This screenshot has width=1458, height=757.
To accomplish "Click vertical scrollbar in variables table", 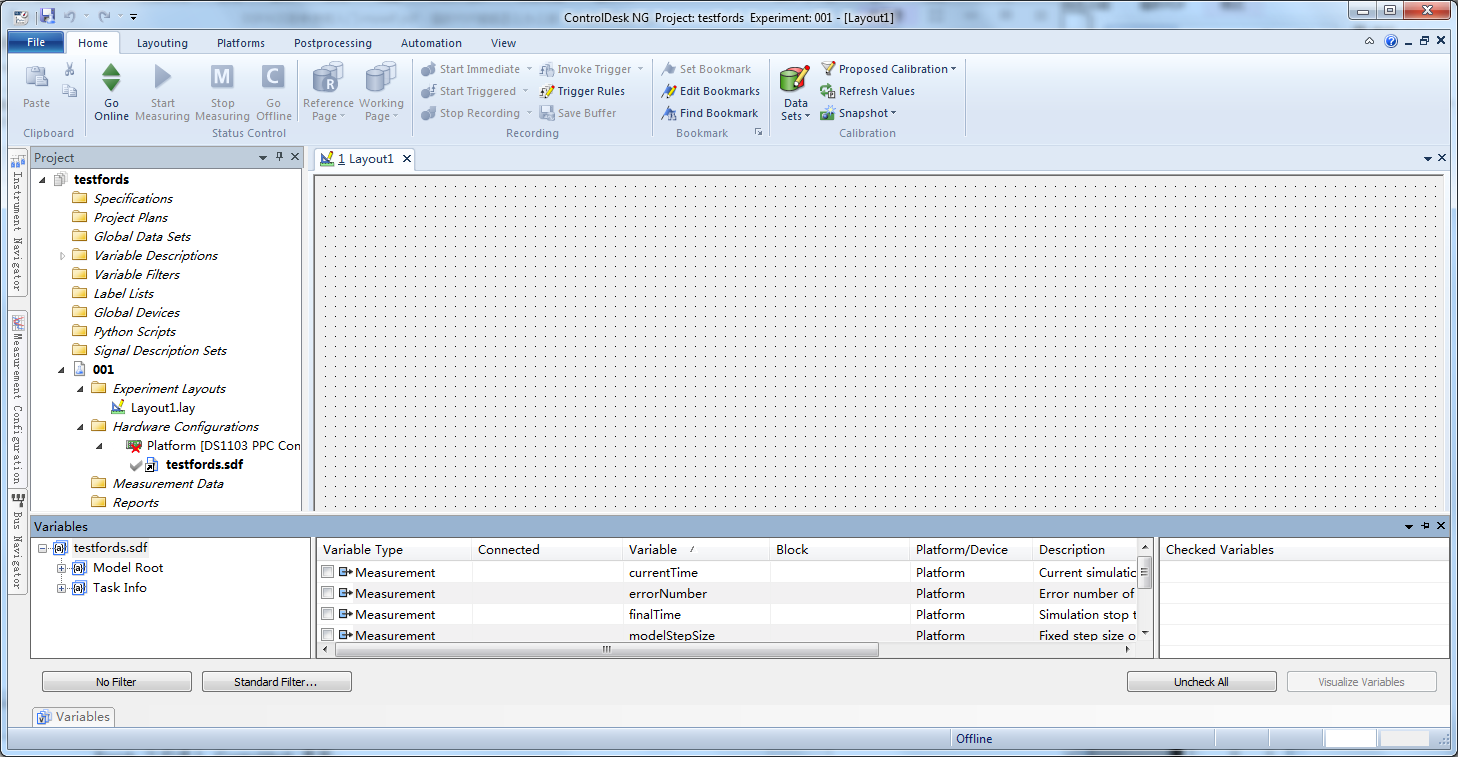I will (x=1145, y=573).
